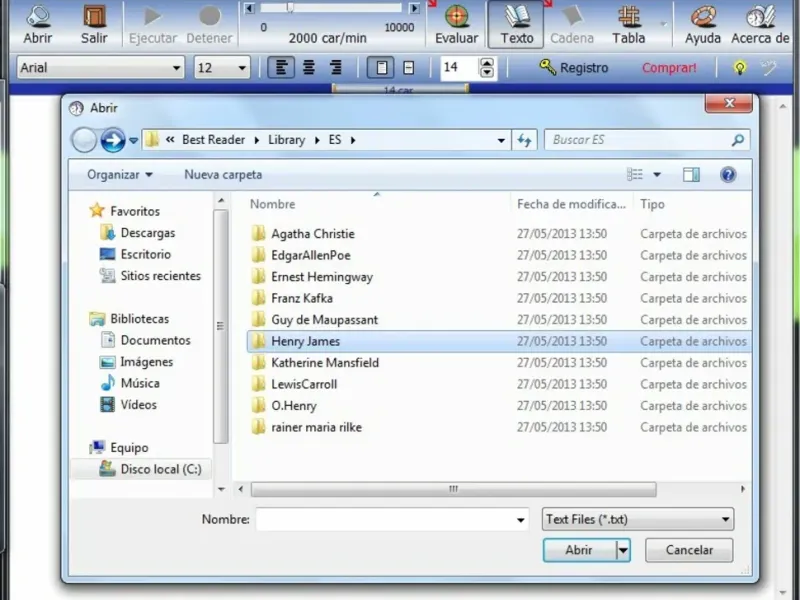Toggle the single-line view icon
Viewport: 800px width, 600px height.
(x=409, y=67)
